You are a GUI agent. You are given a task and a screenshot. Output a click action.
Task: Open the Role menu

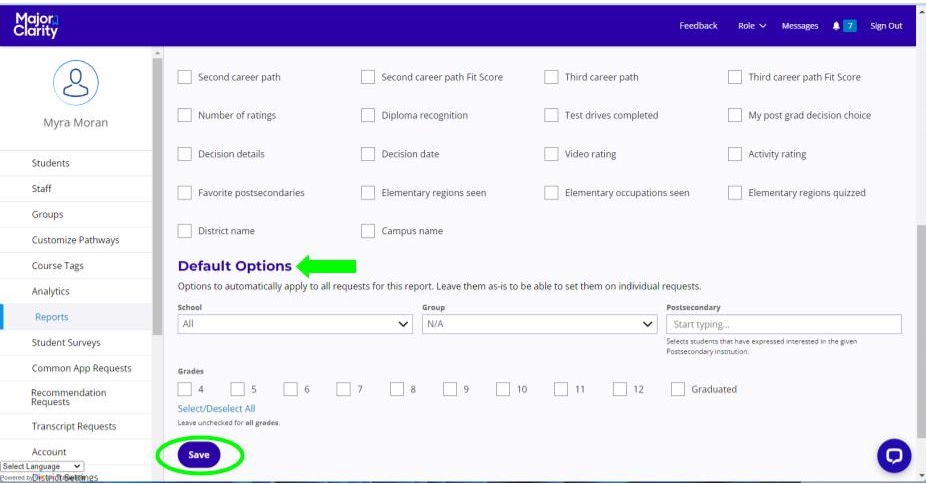pos(752,26)
